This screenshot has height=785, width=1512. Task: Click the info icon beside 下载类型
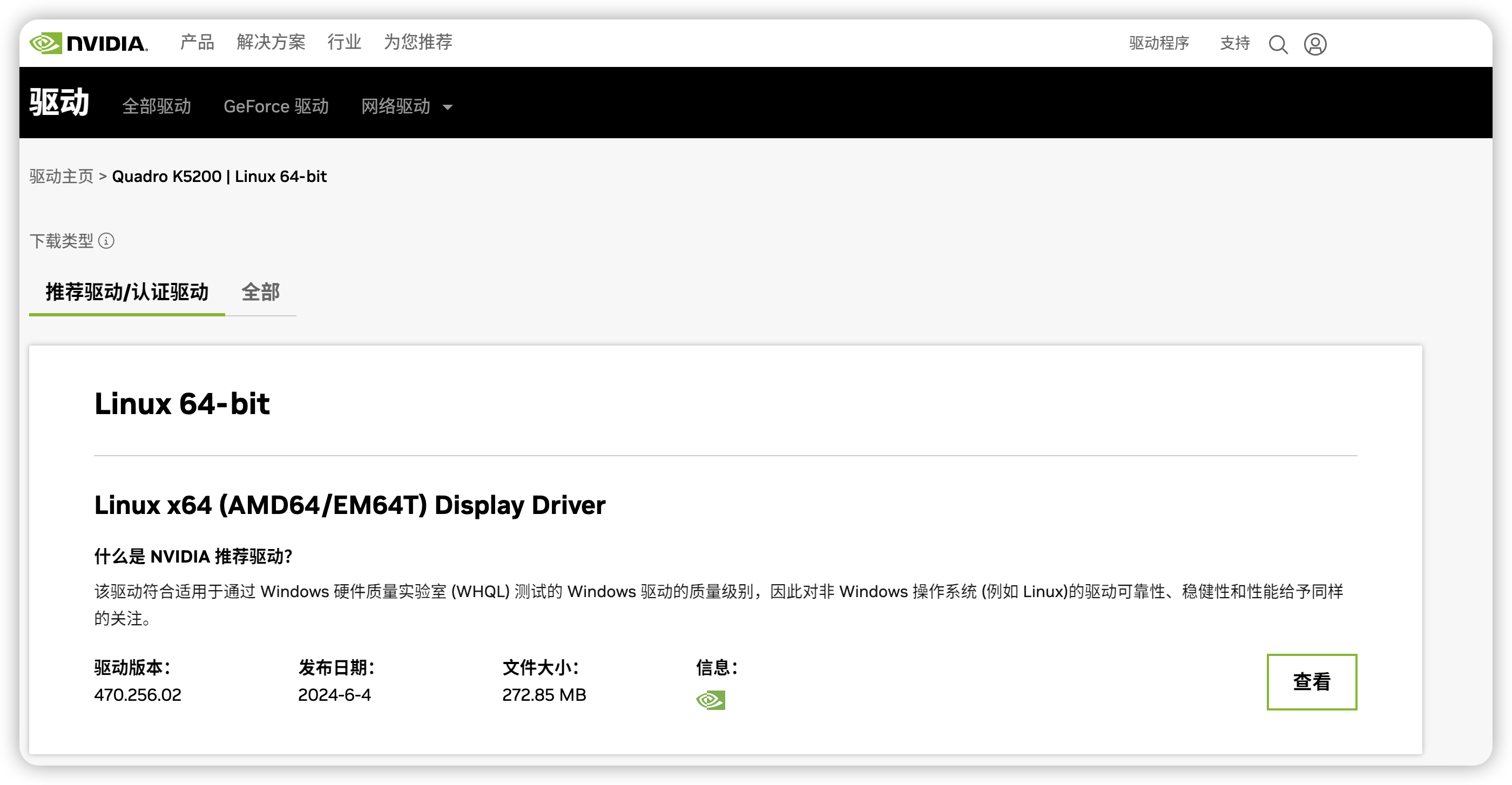point(106,241)
